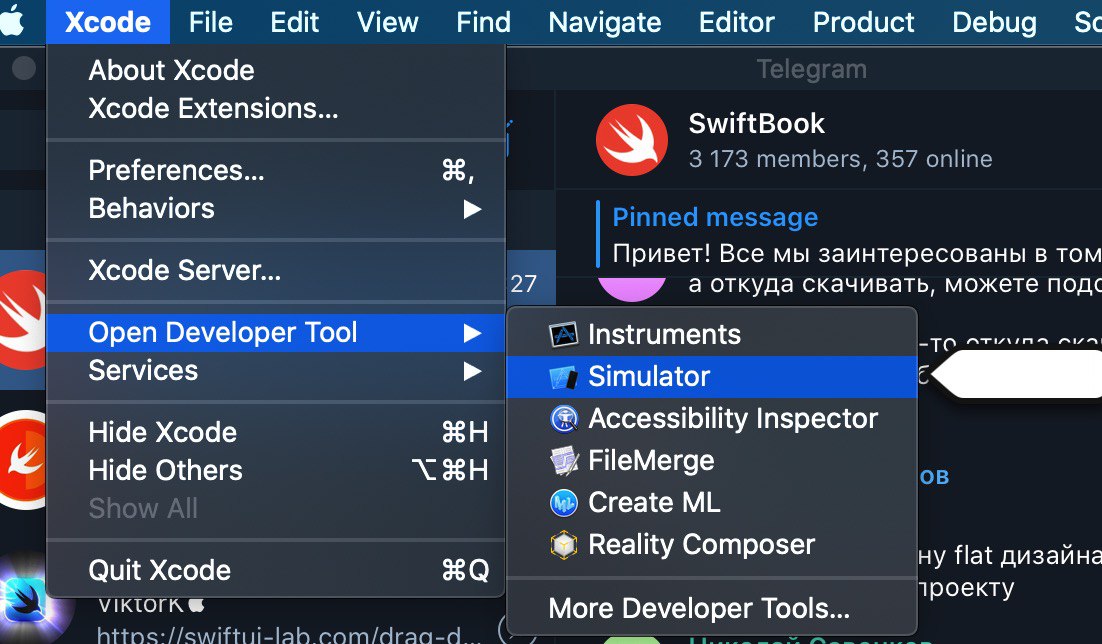Open the Debug menu
The height and width of the screenshot is (644, 1102).
point(994,22)
